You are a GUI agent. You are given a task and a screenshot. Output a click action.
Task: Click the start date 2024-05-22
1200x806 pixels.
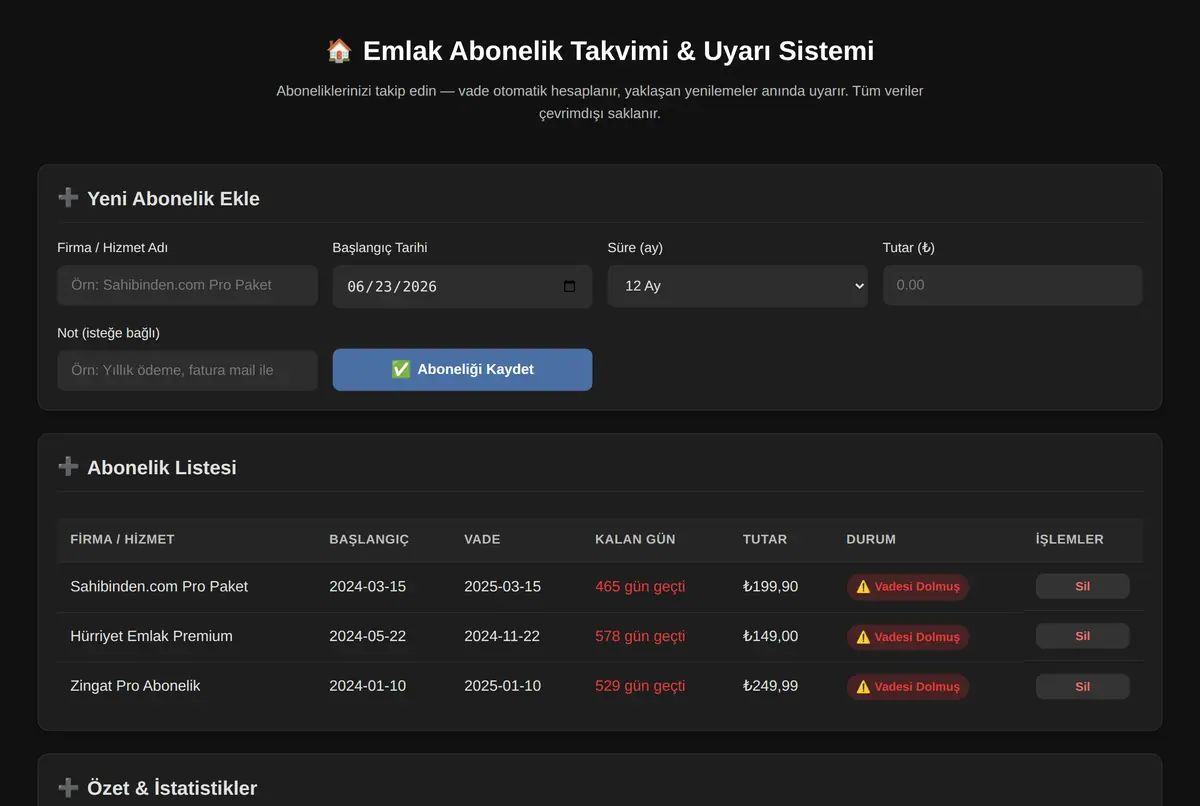click(367, 636)
